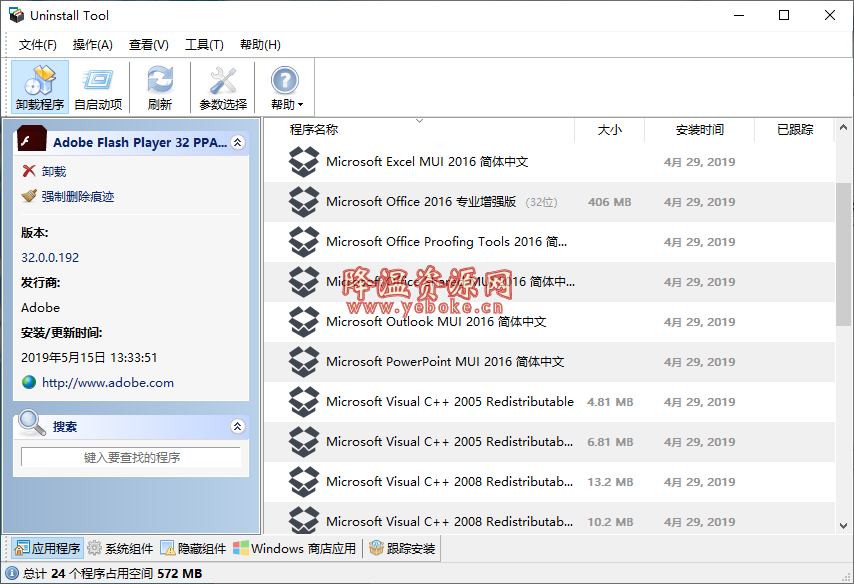Sort by 安装时间 column header
Image resolution: width=854 pixels, height=584 pixels.
tap(699, 130)
